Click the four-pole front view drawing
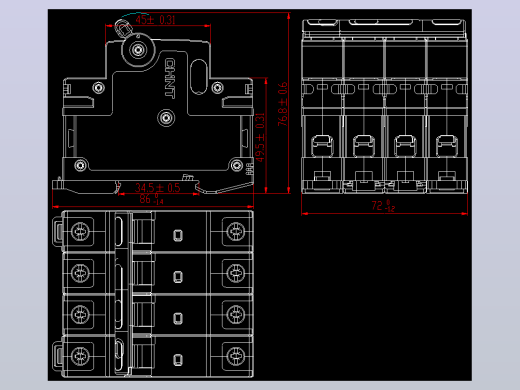Viewport: 520px width, 390px height. click(384, 106)
